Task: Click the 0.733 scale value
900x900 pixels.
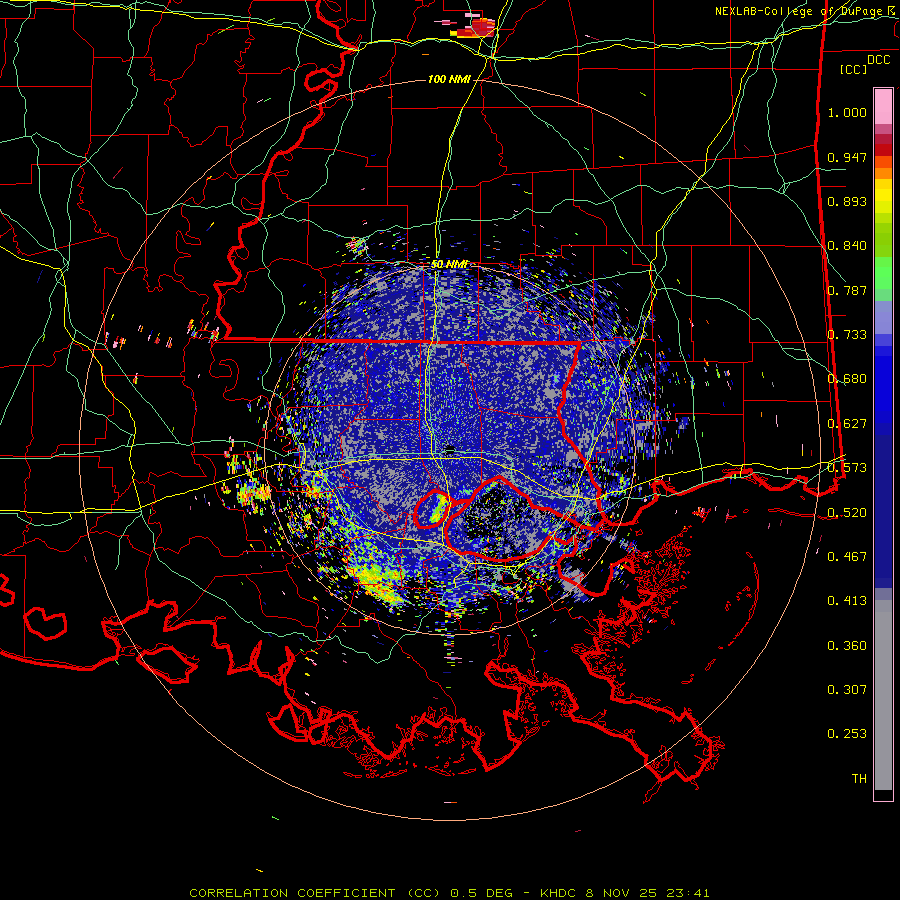Action: [847, 335]
